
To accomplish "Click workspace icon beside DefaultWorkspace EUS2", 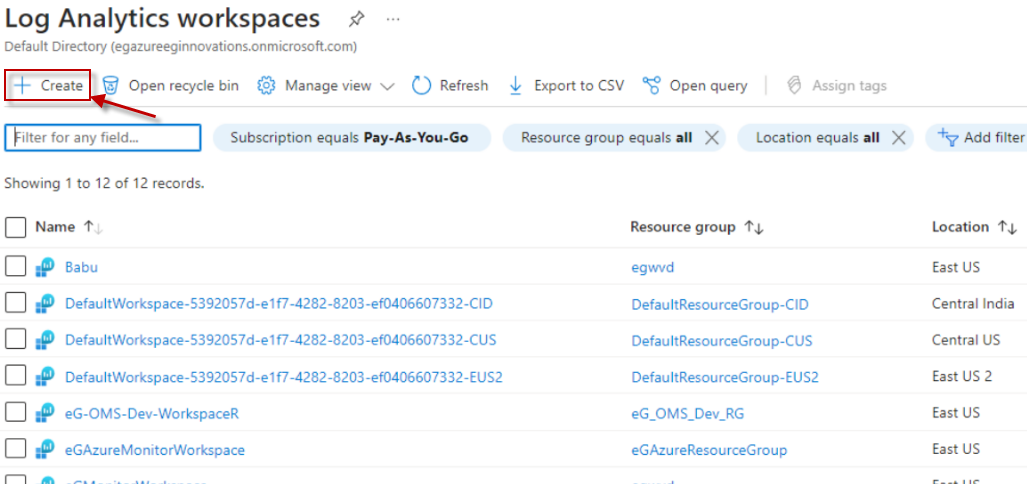I will [45, 377].
